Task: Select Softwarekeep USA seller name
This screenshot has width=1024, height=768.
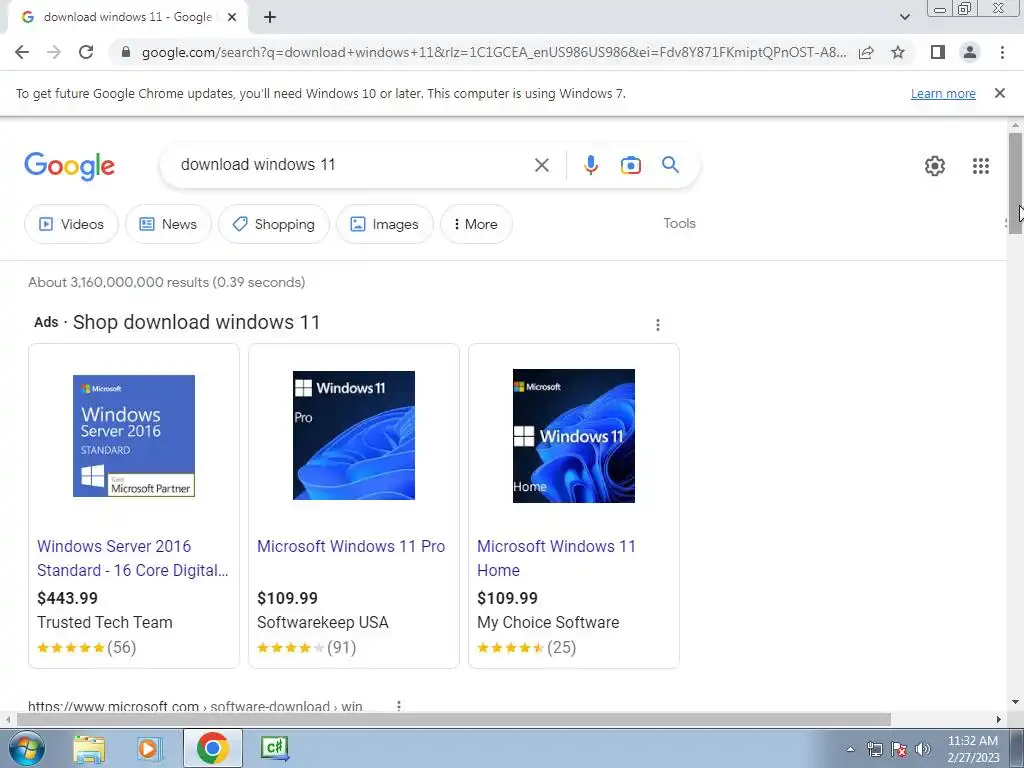Action: pos(323,622)
